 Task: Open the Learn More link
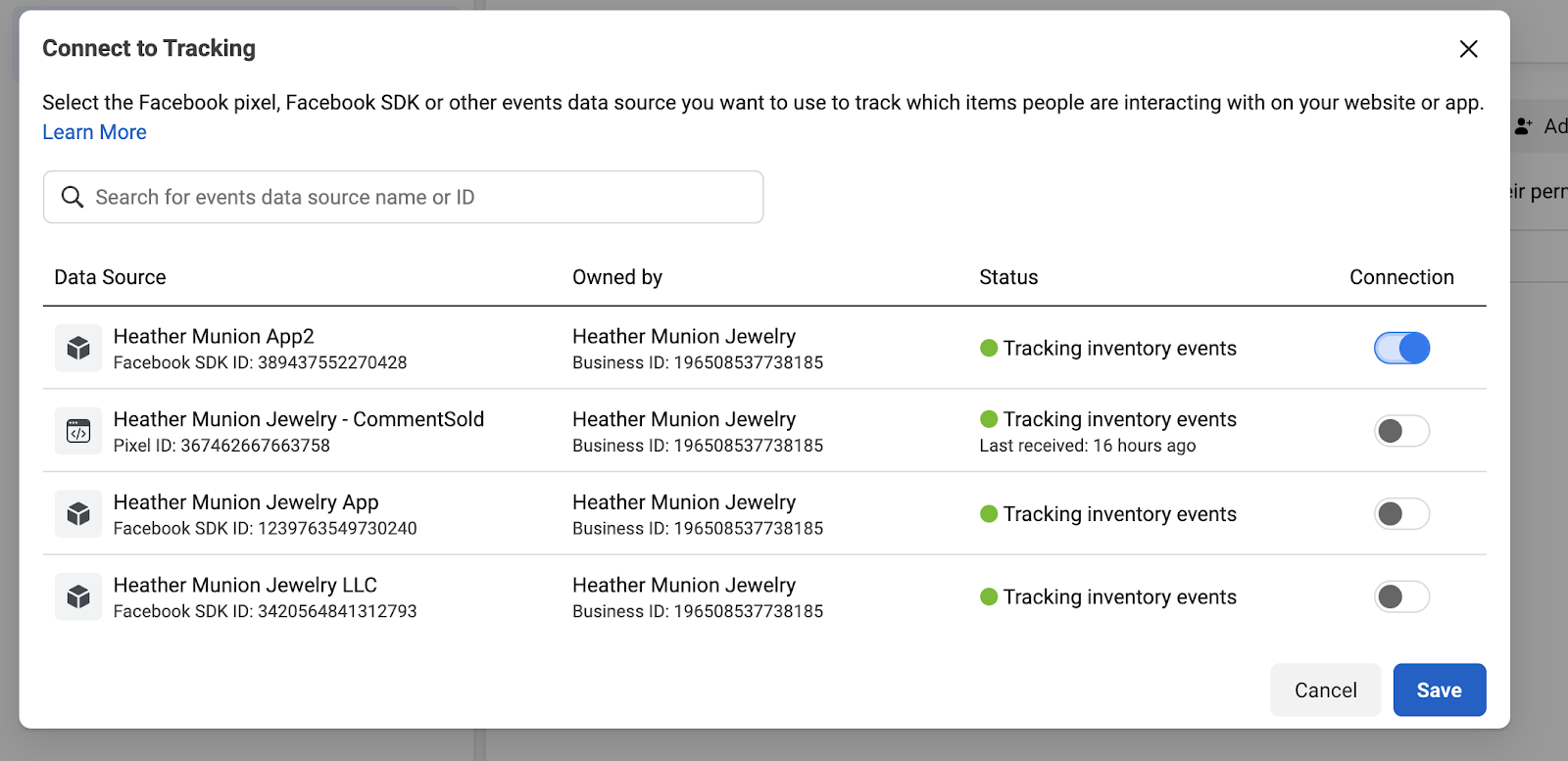[x=94, y=132]
